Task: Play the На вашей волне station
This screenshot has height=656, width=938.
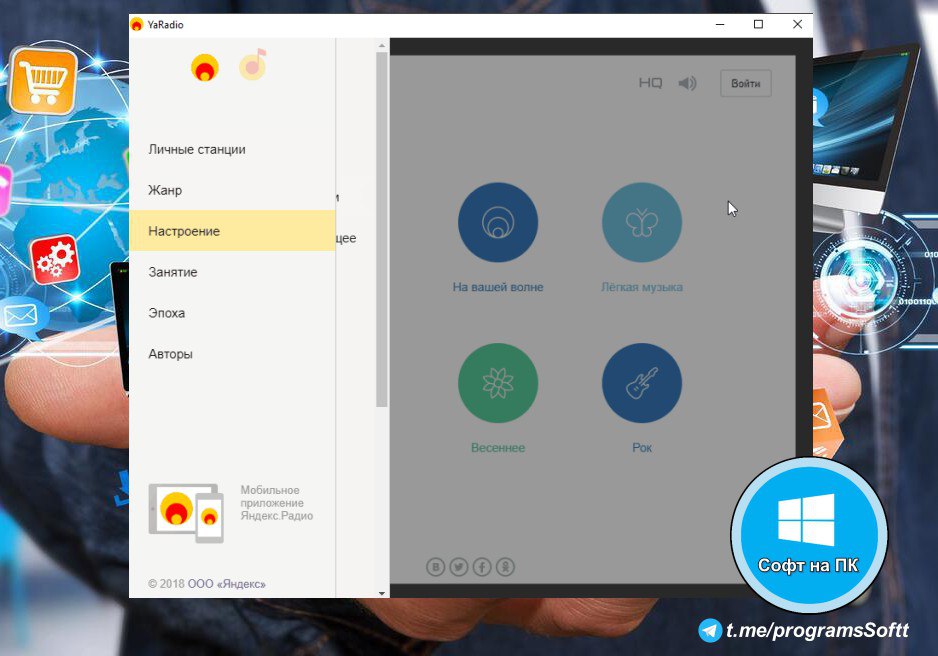Action: 497,222
